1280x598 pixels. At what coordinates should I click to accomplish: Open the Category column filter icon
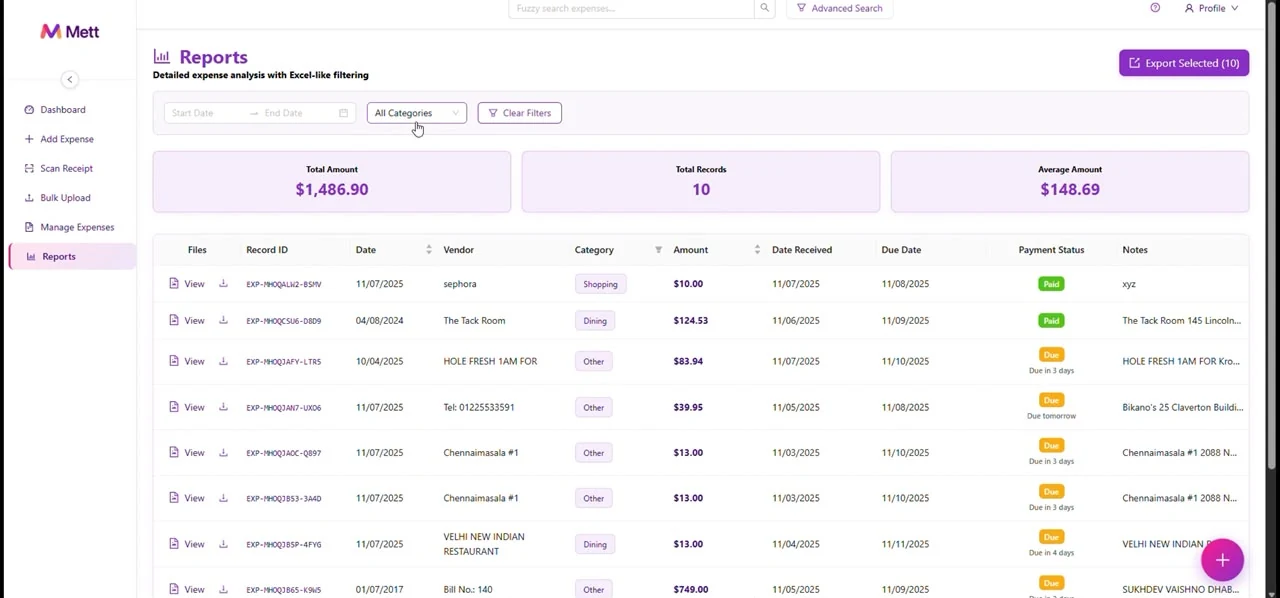(658, 250)
